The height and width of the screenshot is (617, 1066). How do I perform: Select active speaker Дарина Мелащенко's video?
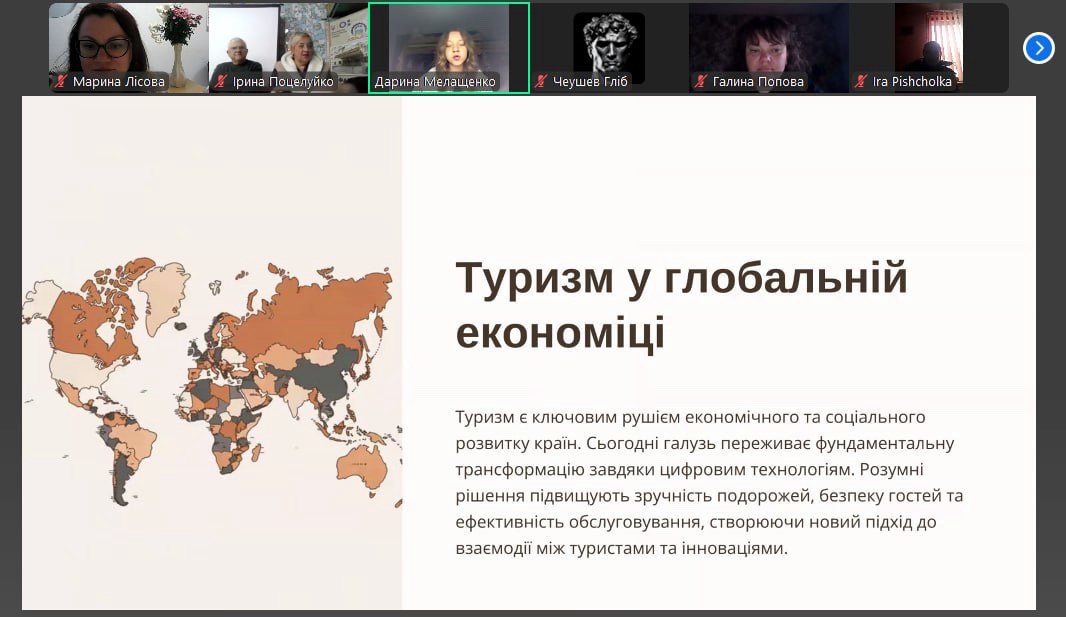pyautogui.click(x=448, y=40)
